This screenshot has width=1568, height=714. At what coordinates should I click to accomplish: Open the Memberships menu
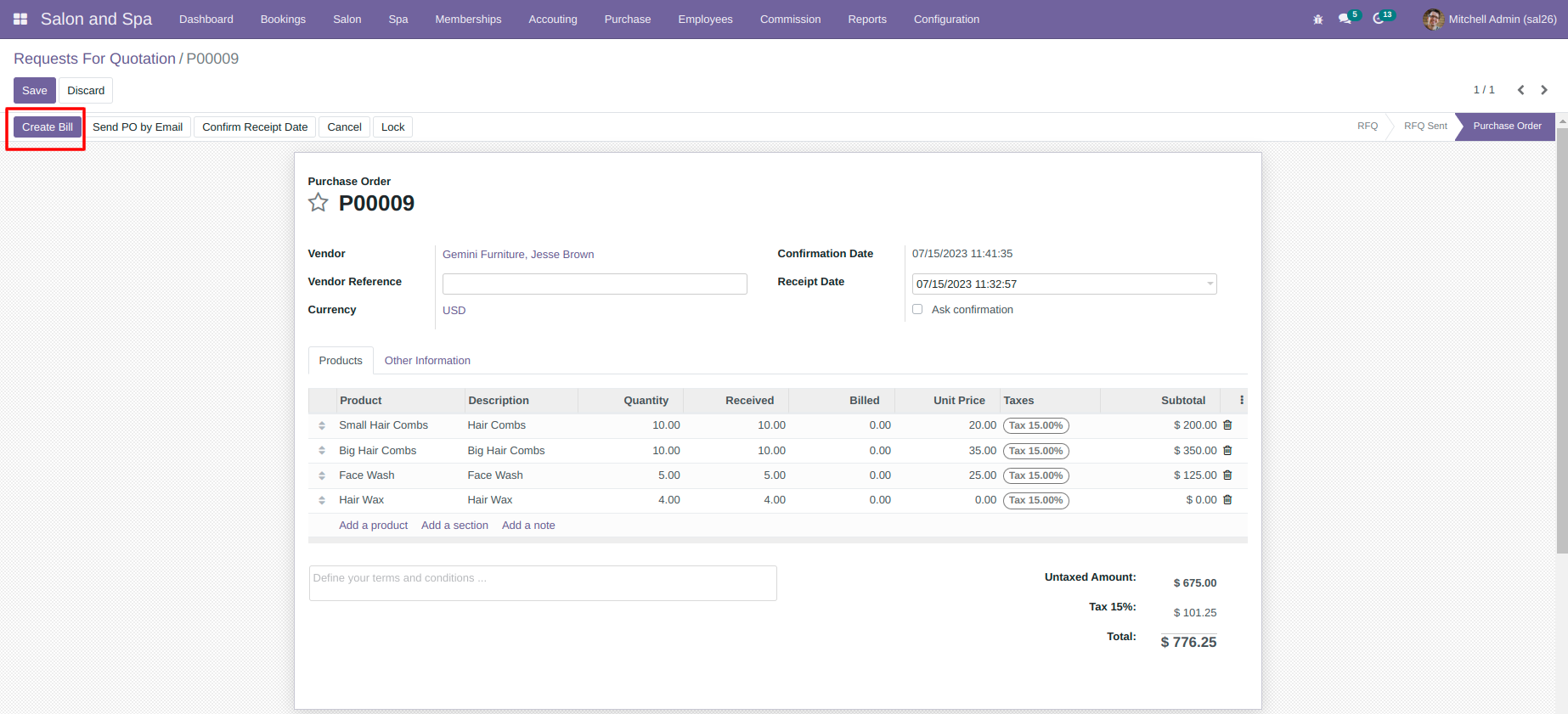pos(468,19)
